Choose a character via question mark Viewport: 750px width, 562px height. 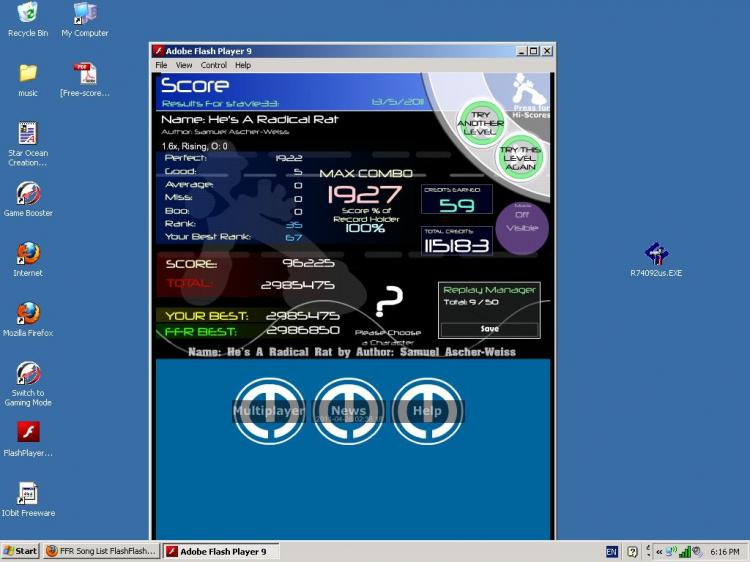[389, 302]
